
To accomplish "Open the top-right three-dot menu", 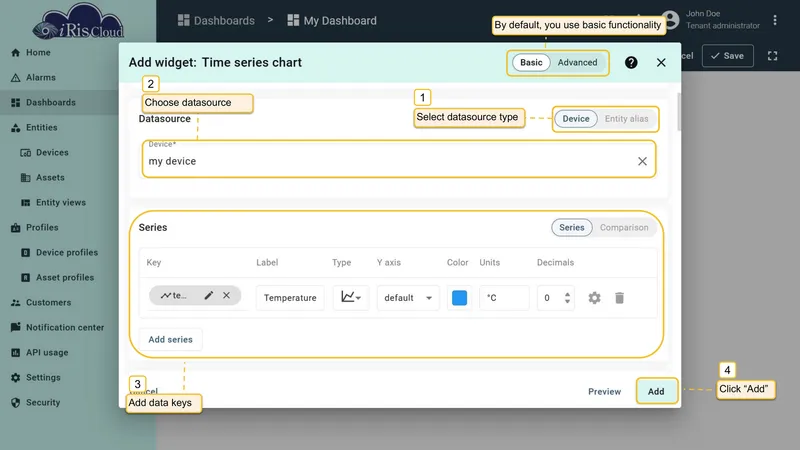I will coord(775,20).
